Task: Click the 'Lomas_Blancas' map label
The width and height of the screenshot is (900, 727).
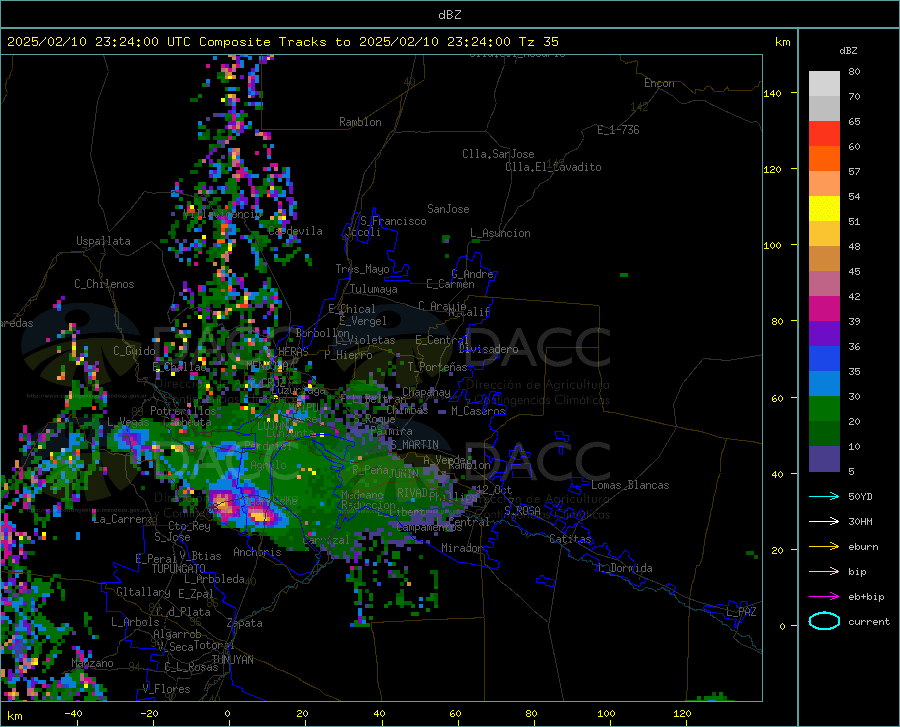Action: (630, 485)
